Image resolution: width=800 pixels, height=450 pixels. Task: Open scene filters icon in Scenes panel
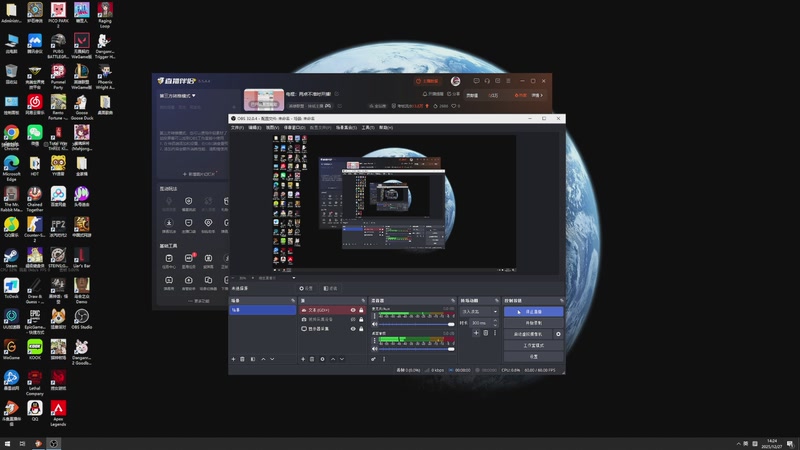tap(253, 359)
